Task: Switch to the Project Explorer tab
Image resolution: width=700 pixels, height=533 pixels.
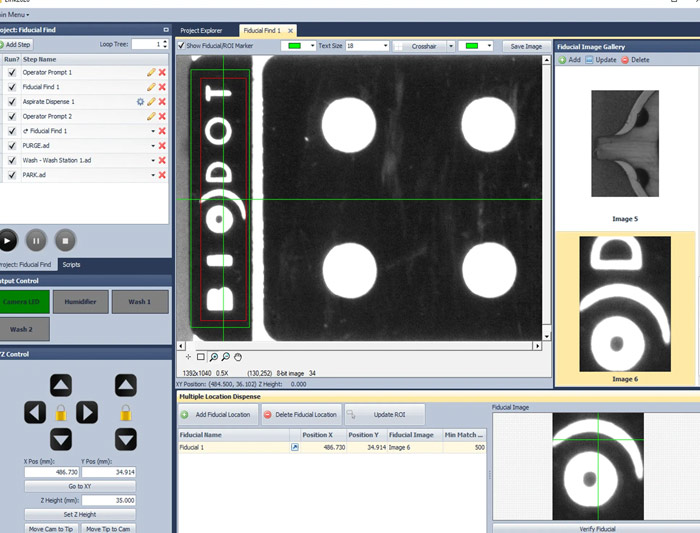Action: (201, 31)
